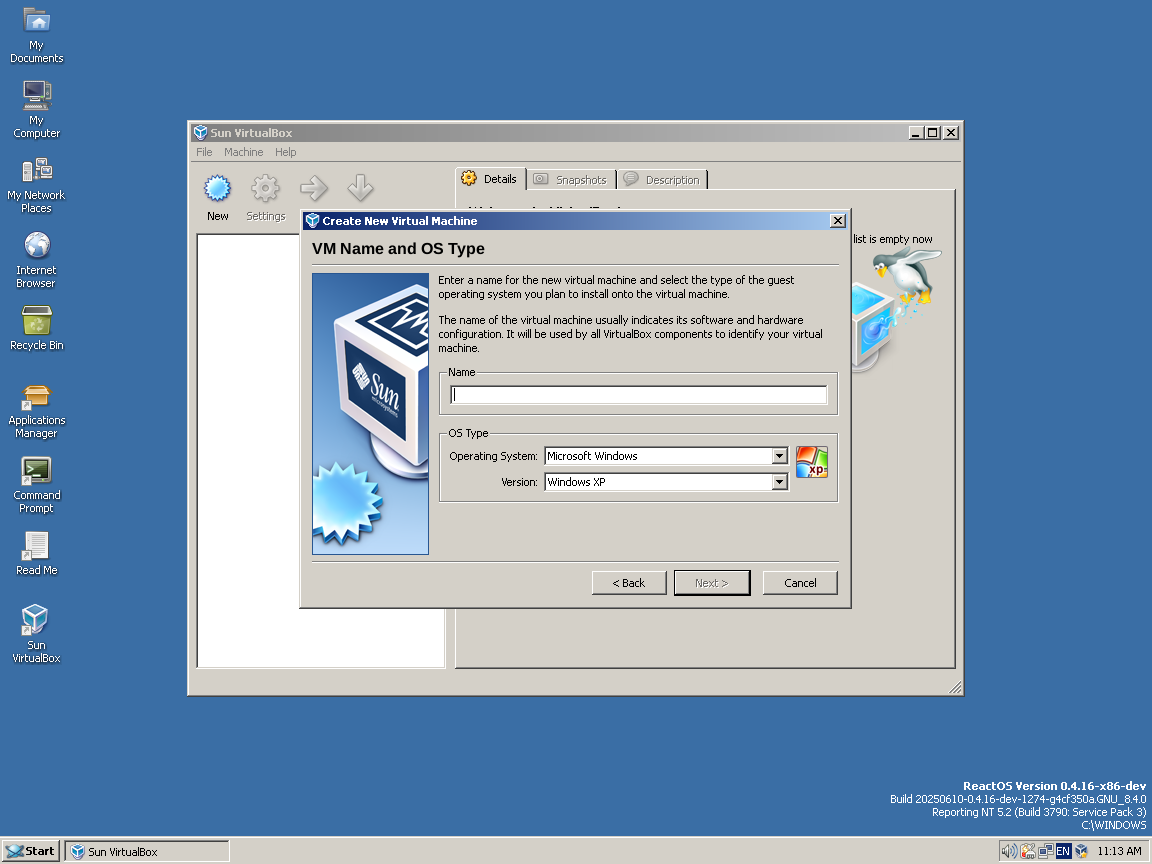Click the Next button in the wizard
Image resolution: width=1152 pixels, height=864 pixels.
[x=712, y=583]
